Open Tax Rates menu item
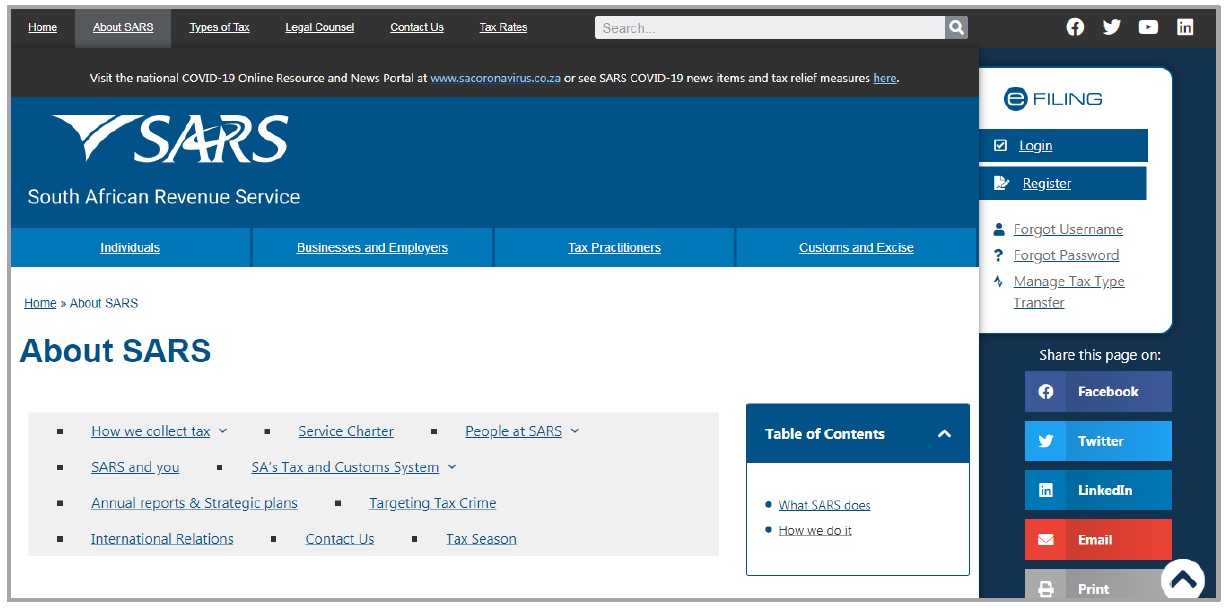Screen dimensions: 1227x608 503,27
